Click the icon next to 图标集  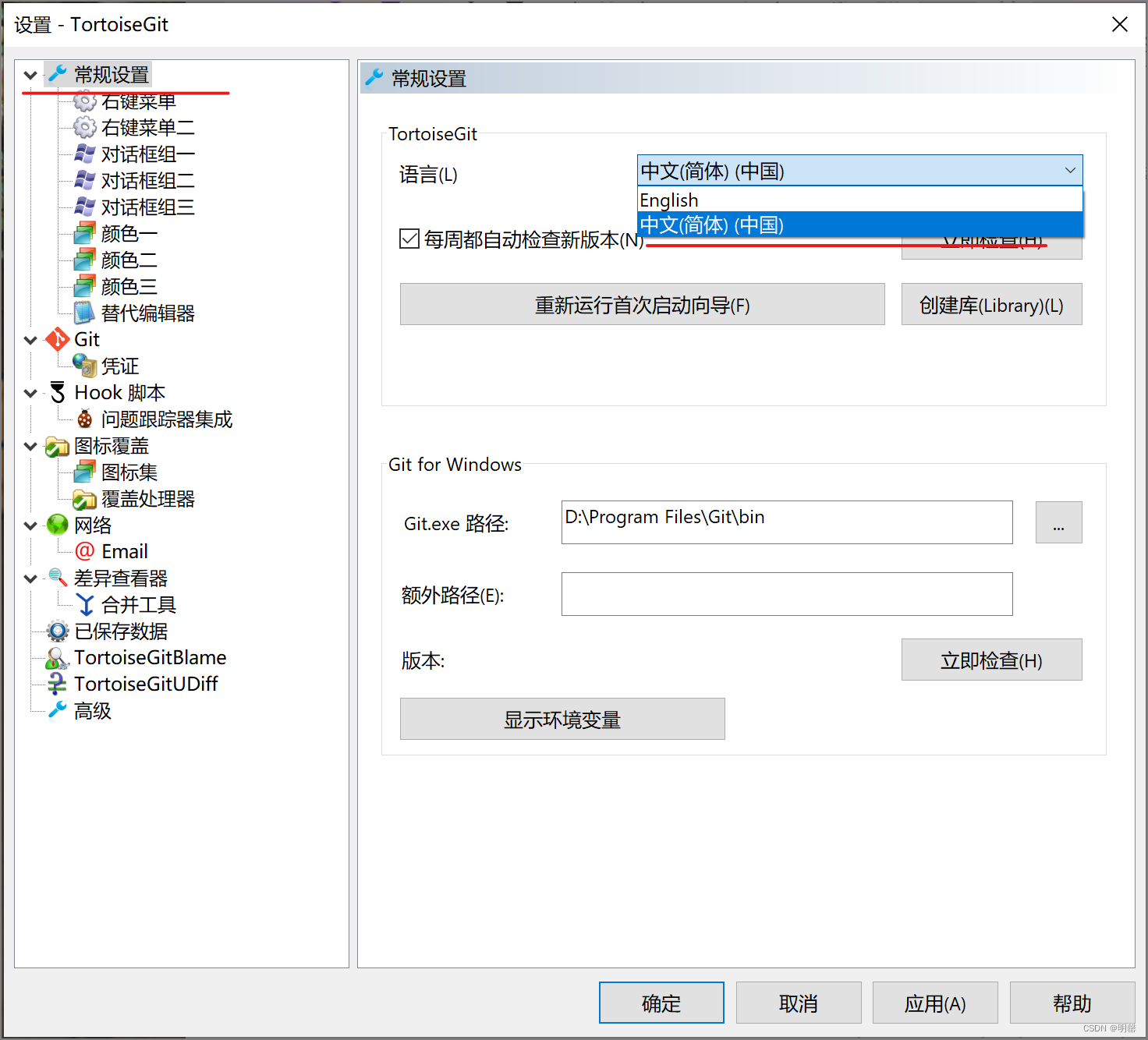click(x=84, y=472)
